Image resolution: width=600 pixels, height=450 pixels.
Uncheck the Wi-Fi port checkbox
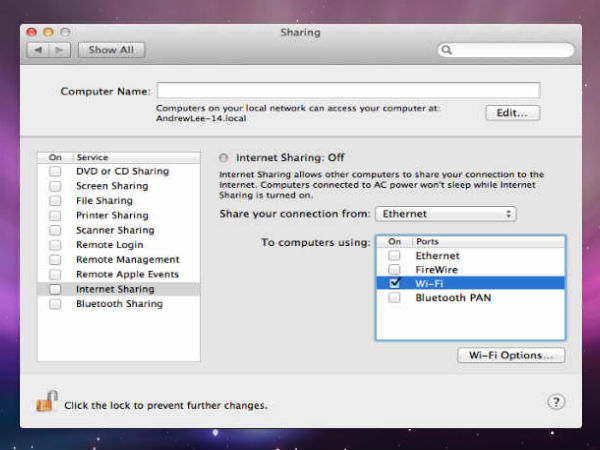tap(395, 284)
